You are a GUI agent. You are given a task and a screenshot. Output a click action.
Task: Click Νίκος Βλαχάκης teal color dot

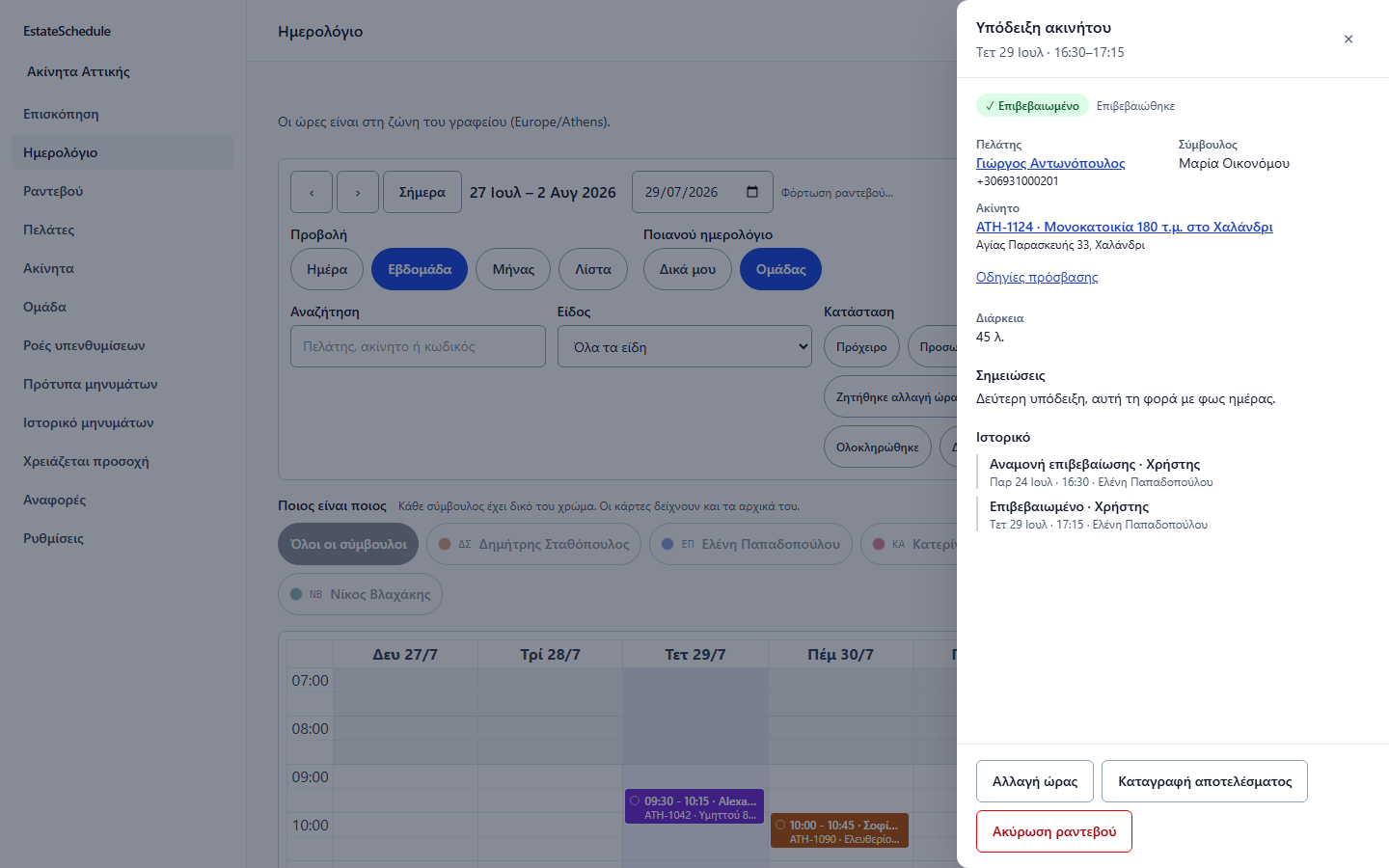(x=296, y=594)
